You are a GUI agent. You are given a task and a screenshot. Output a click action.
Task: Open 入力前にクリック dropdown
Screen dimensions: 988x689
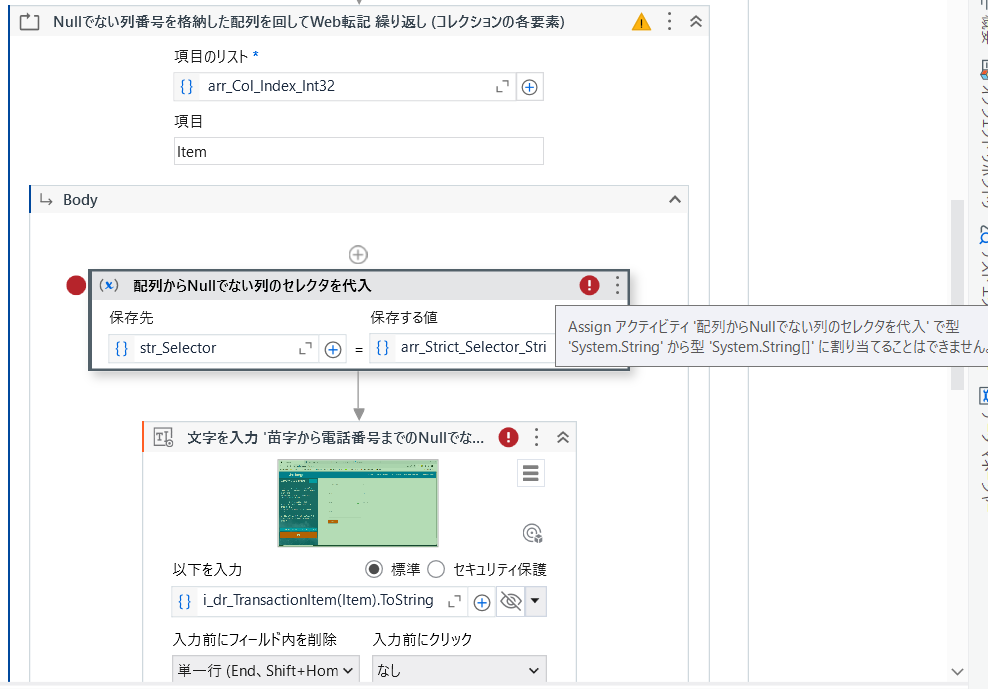pyautogui.click(x=459, y=670)
